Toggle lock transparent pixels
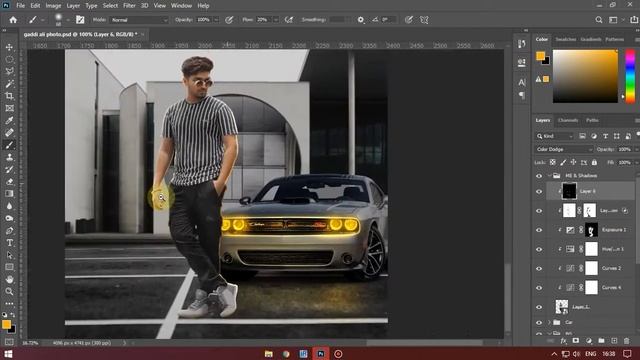This screenshot has height=360, width=640. (x=552, y=162)
